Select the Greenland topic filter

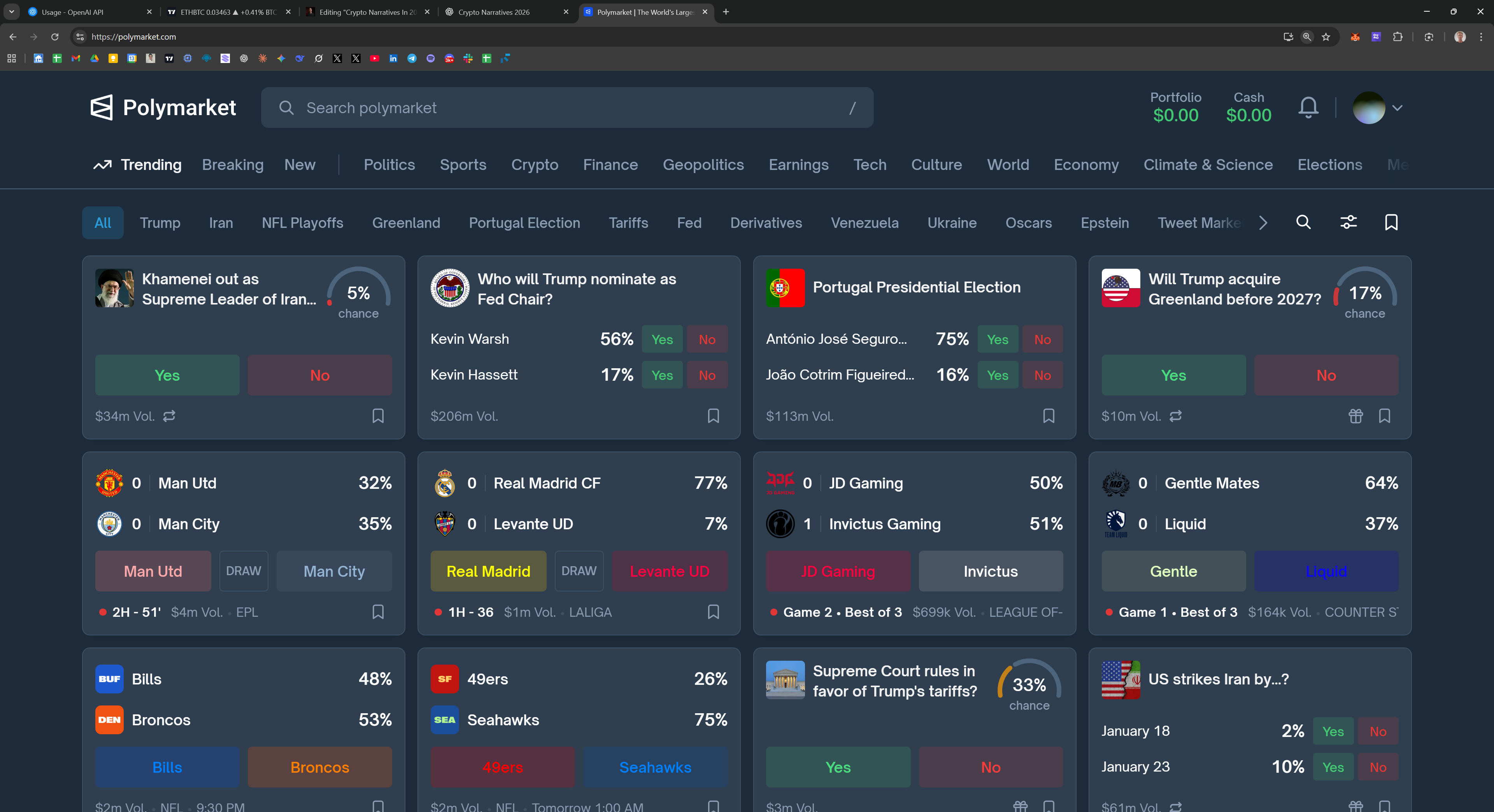click(406, 223)
